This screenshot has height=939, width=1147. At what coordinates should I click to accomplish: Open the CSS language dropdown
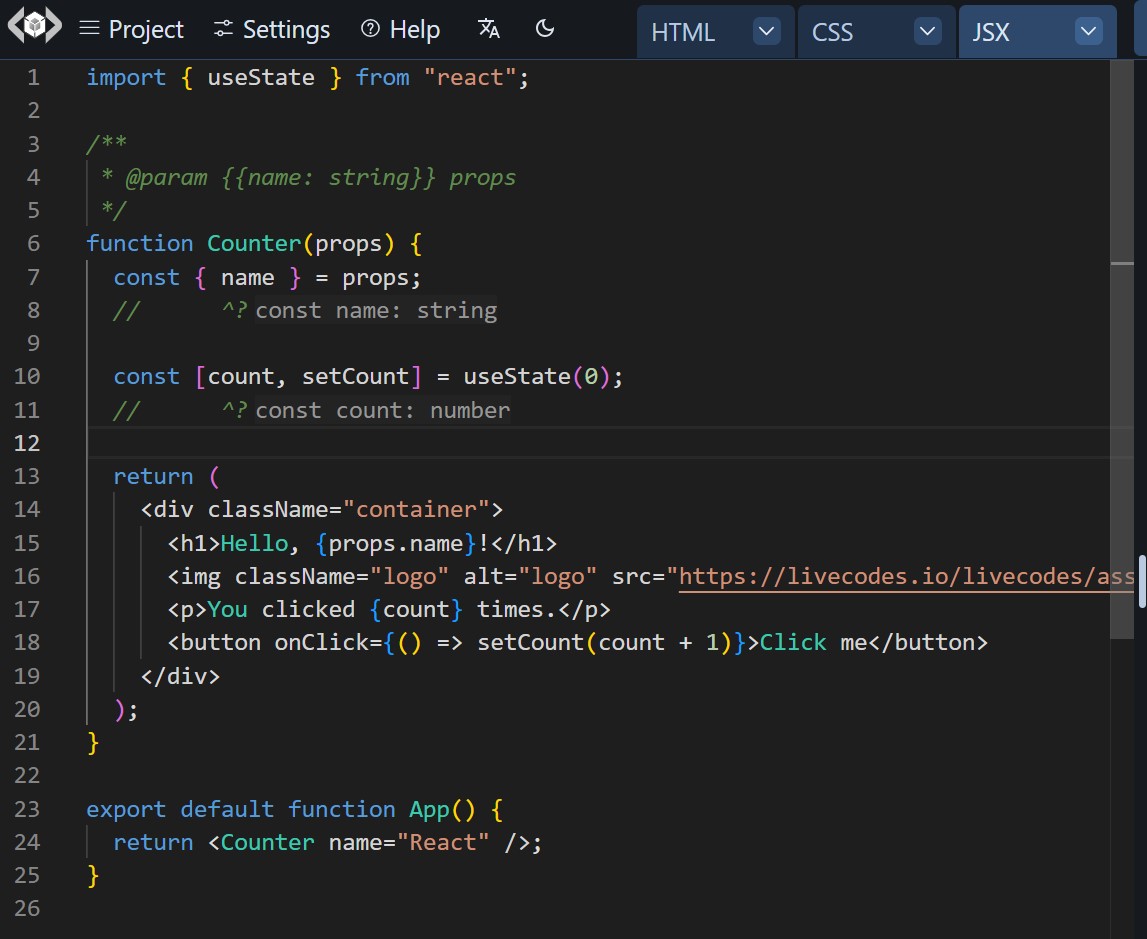tap(927, 31)
